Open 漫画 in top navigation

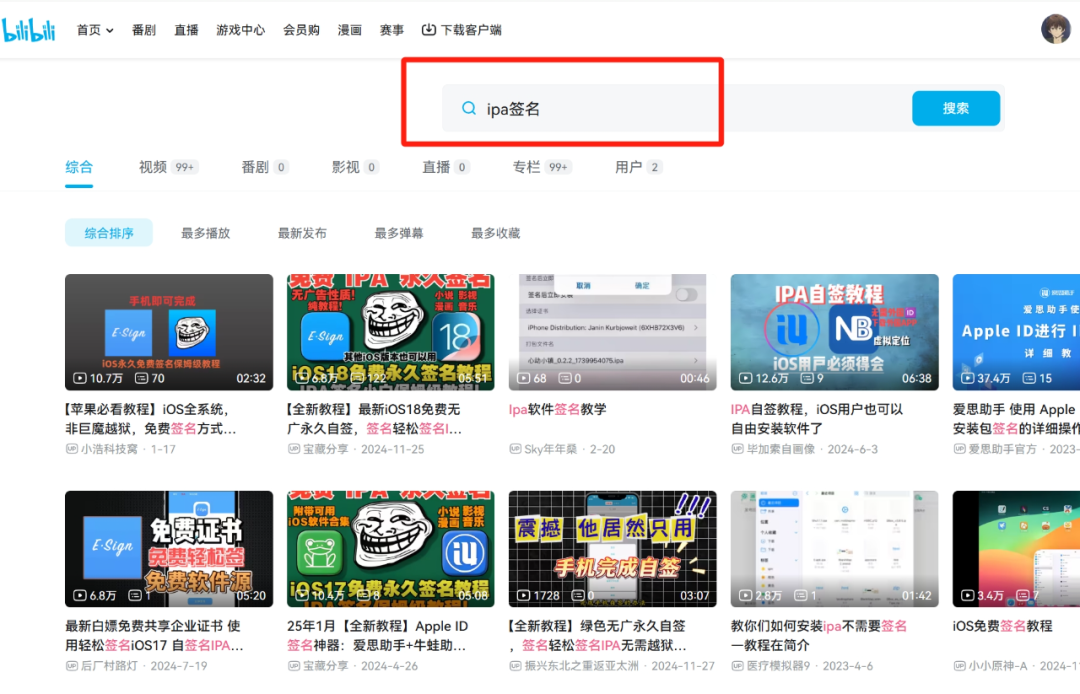point(349,30)
